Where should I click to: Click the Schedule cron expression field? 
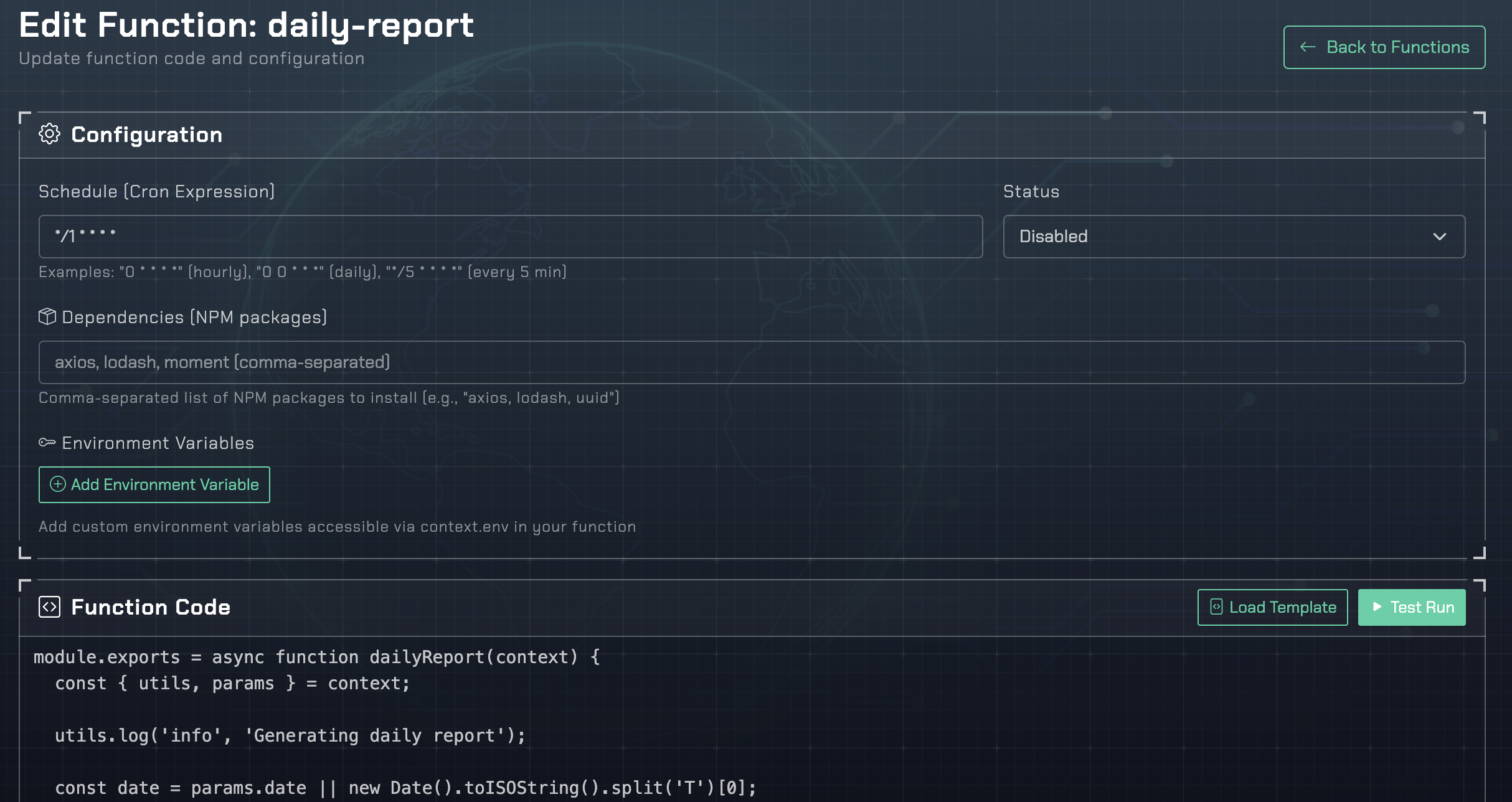tap(510, 236)
